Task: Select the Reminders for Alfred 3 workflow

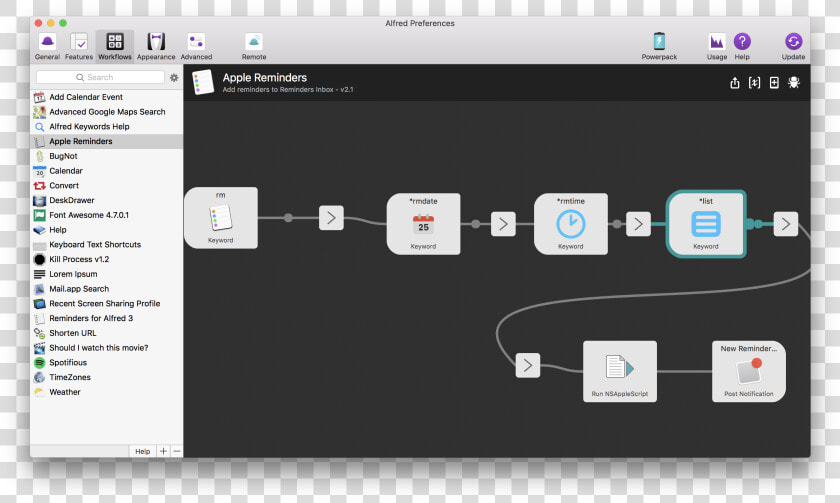Action: pyautogui.click(x=107, y=318)
